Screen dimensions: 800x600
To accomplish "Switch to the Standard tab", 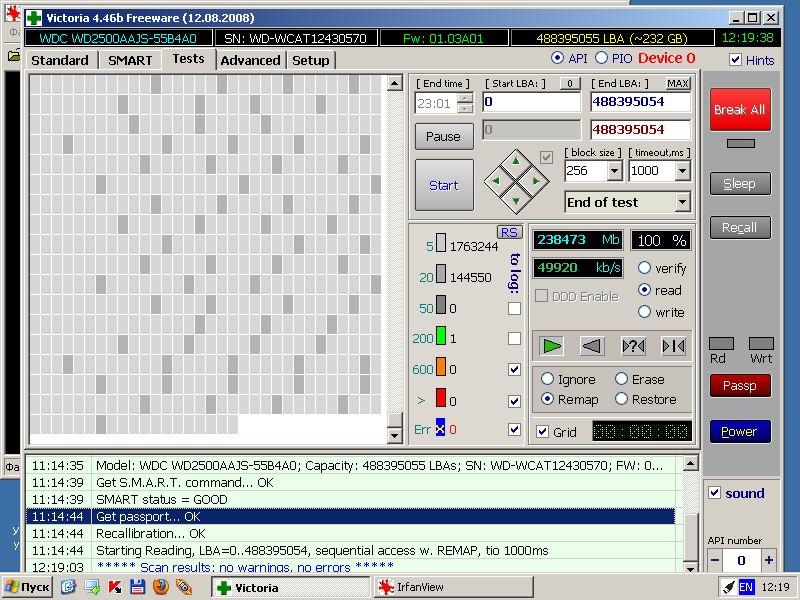I will (60, 61).
